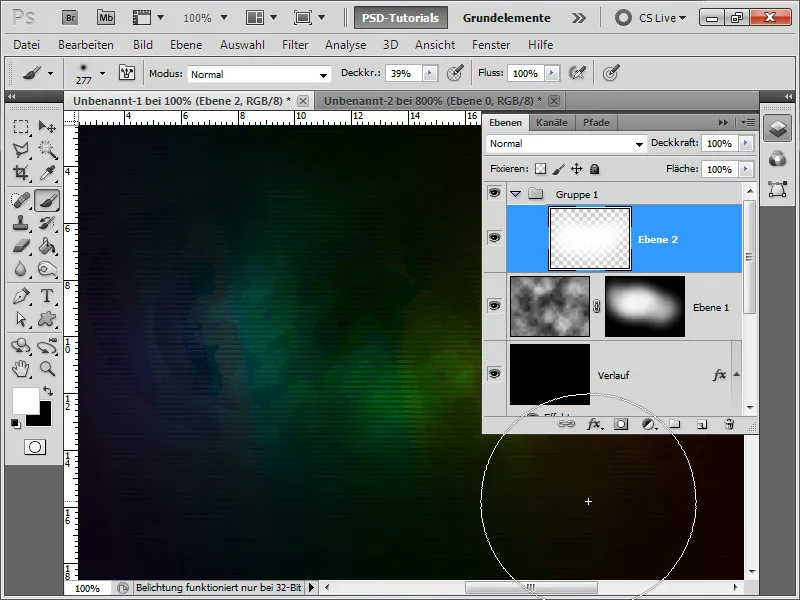Hide the Ebene 2 layer
This screenshot has height=600, width=800.
494,238
